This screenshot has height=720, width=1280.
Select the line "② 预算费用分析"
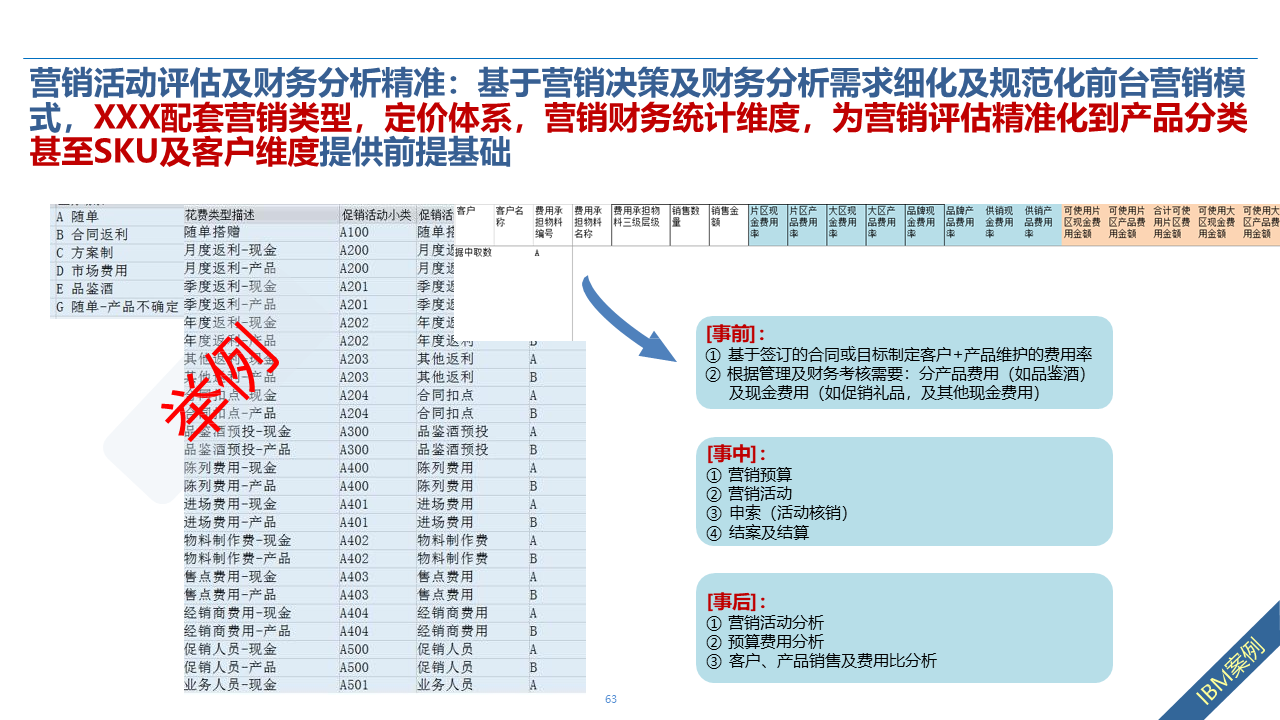(765, 641)
